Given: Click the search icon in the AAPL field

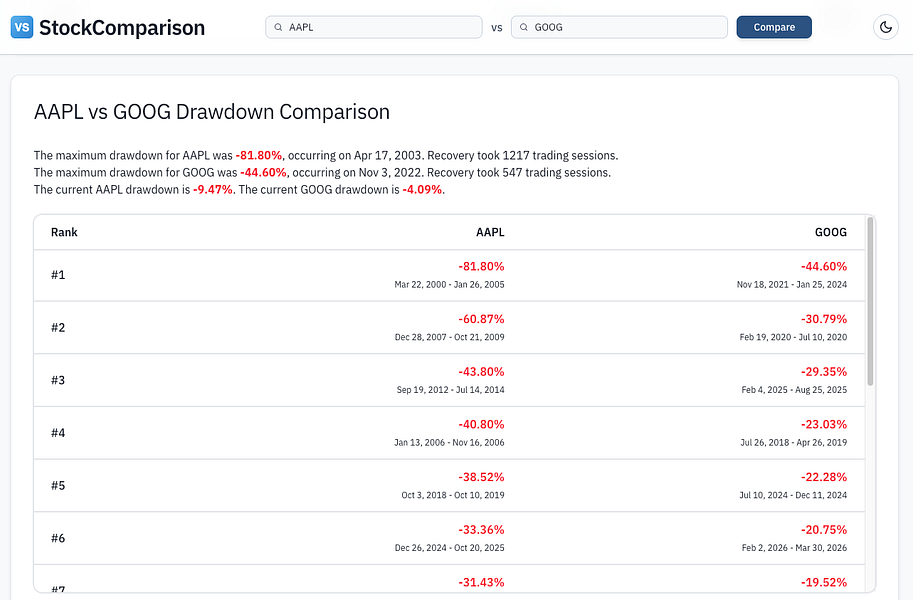Looking at the screenshot, I should point(278,27).
